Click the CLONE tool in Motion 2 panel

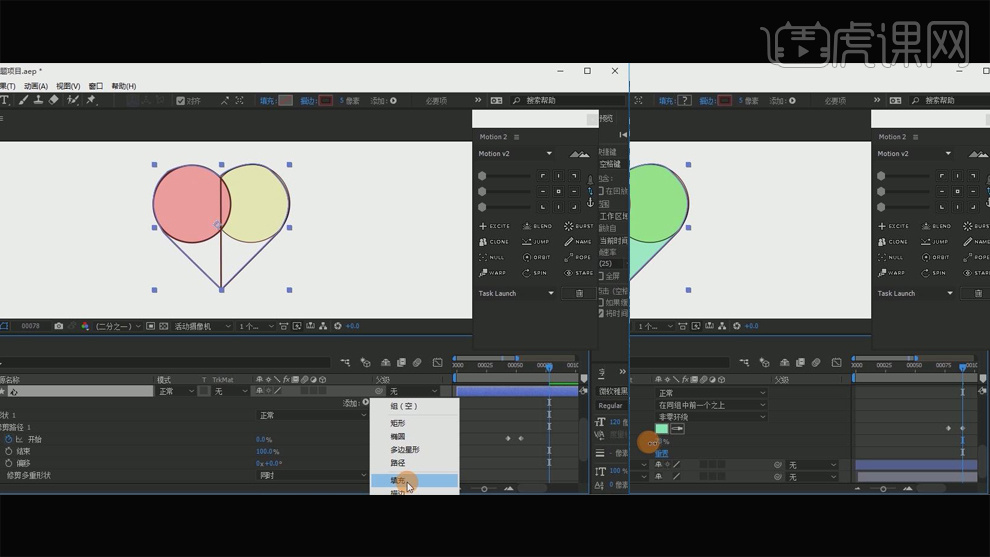click(495, 242)
